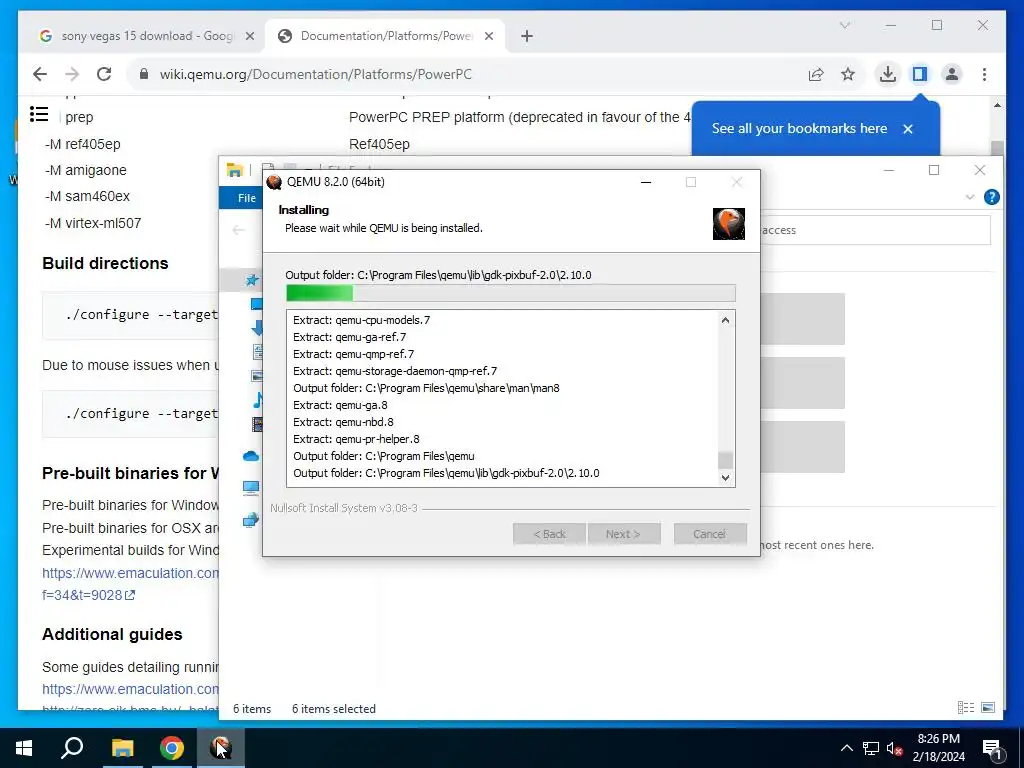Open the File tab in File Explorer
The height and width of the screenshot is (768, 1024).
click(x=247, y=198)
